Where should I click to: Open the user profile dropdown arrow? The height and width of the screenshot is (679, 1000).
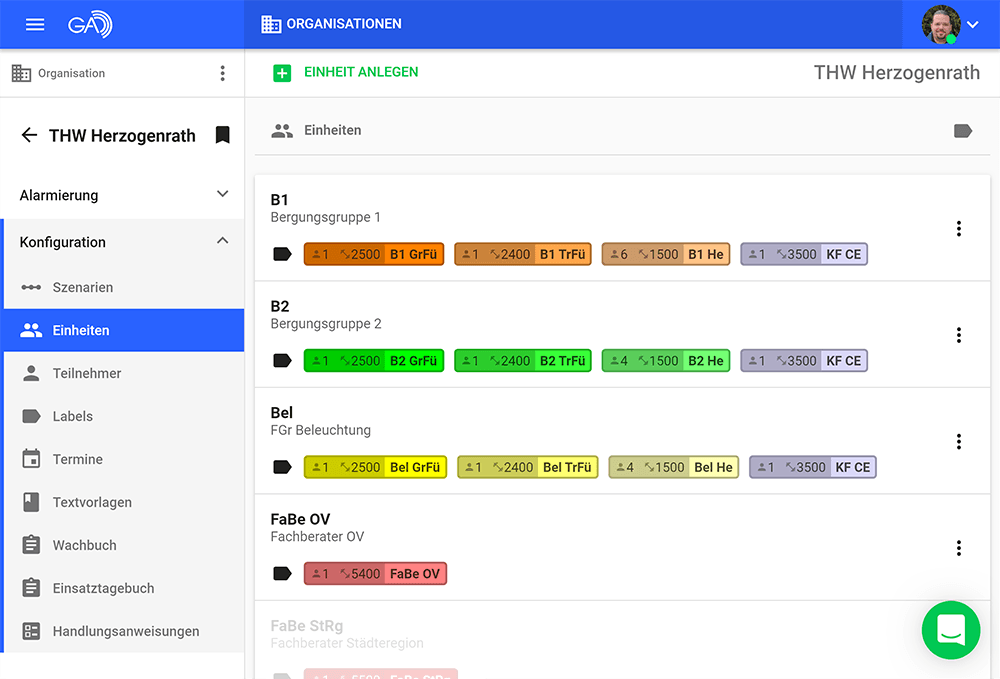tap(973, 25)
